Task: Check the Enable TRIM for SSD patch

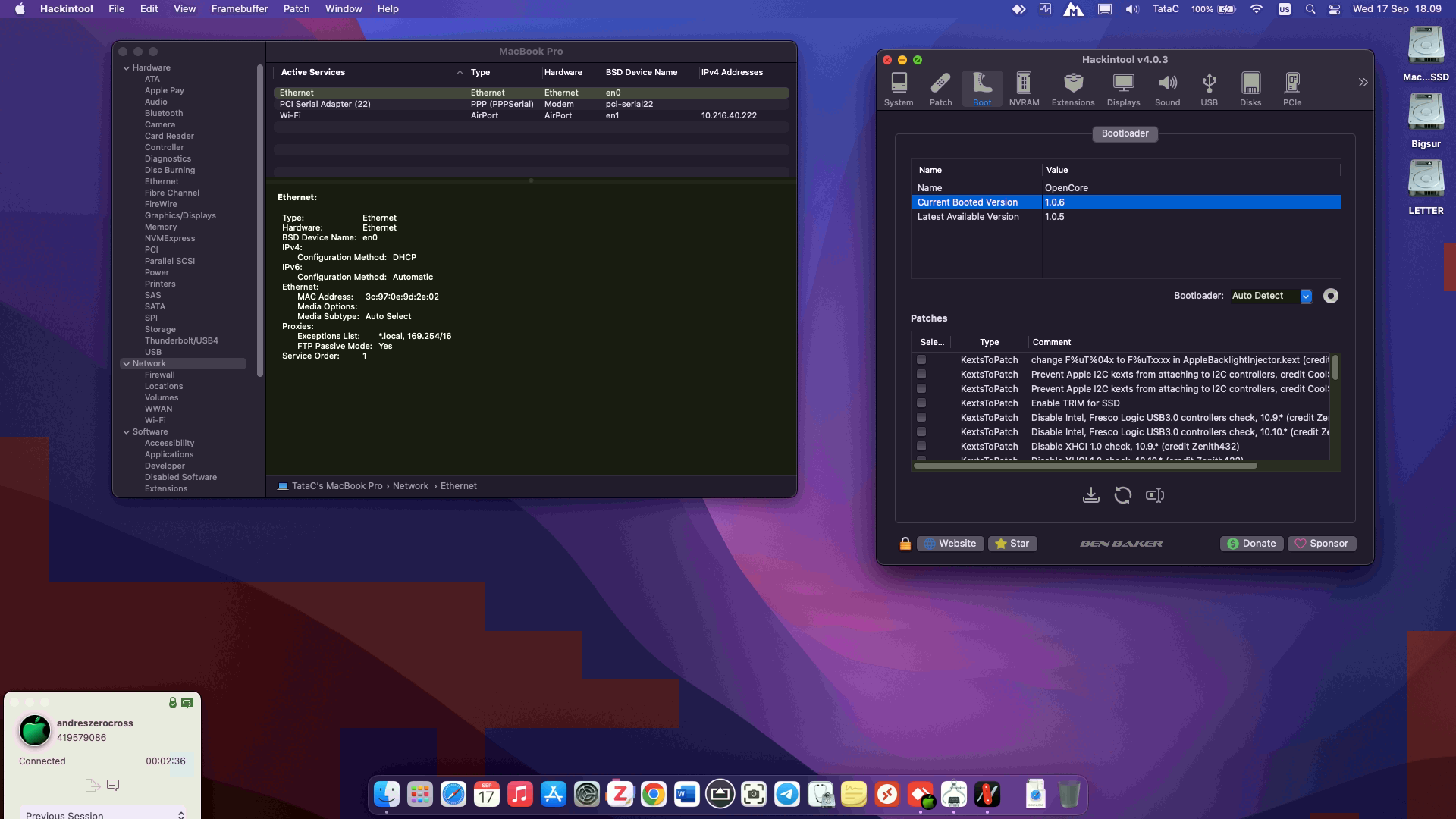Action: pyautogui.click(x=921, y=403)
